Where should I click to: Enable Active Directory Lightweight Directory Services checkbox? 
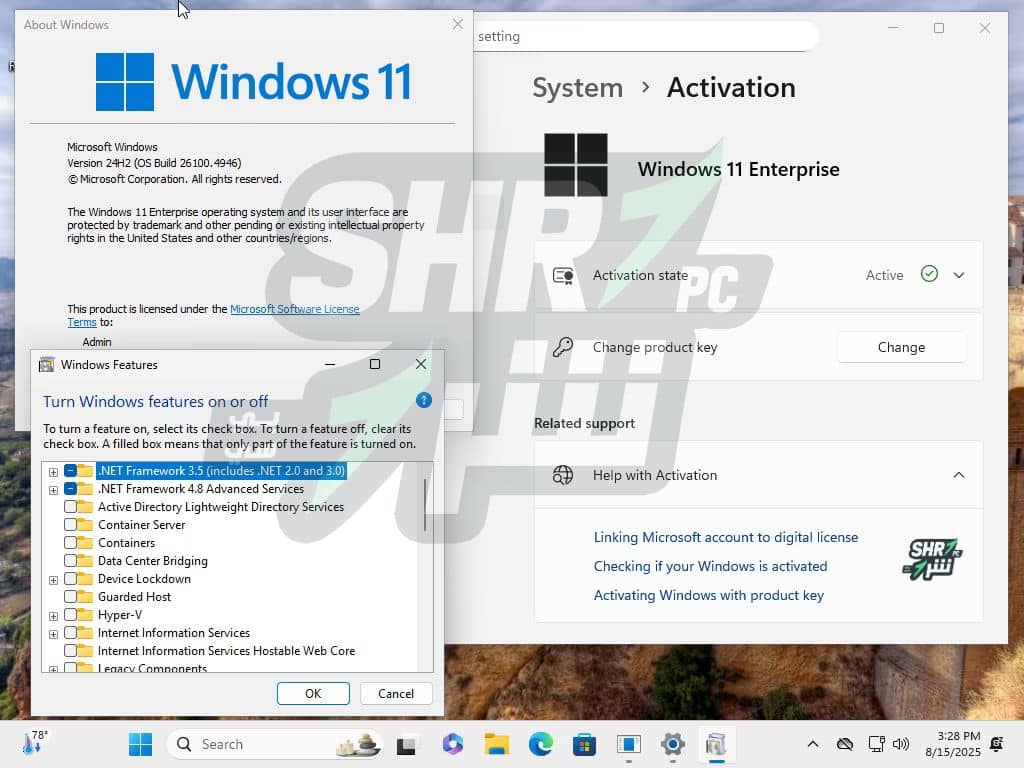click(x=71, y=506)
